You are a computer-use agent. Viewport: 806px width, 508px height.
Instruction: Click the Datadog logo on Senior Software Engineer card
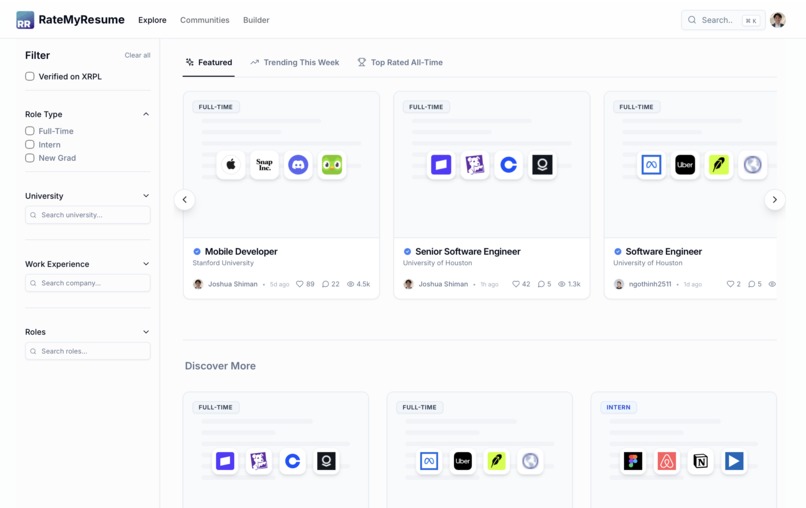point(475,165)
